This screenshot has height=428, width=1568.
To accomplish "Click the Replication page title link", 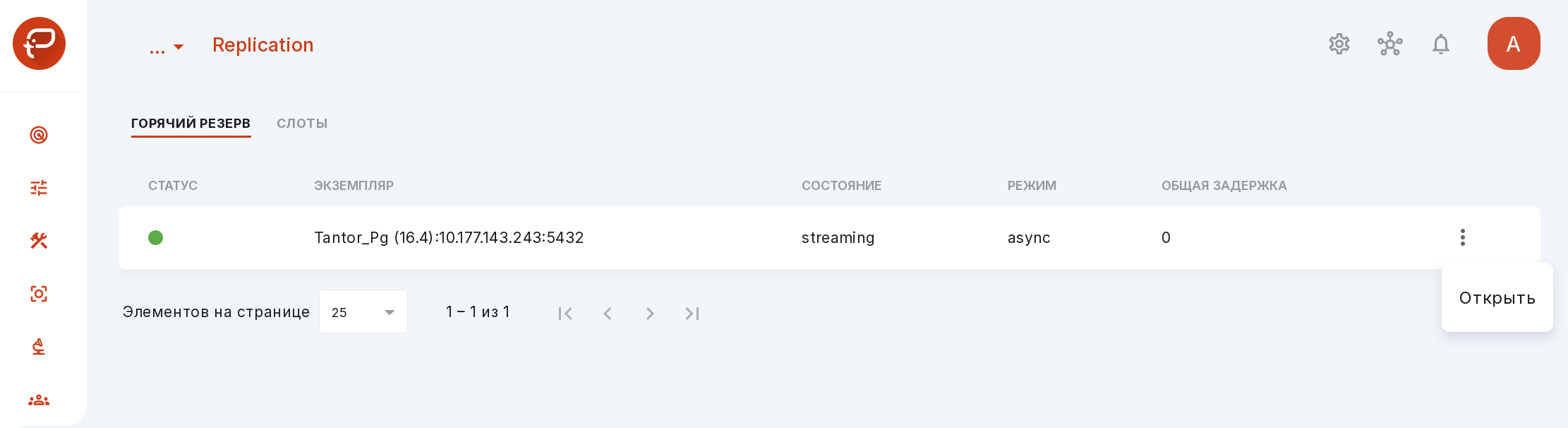I will pyautogui.click(x=263, y=45).
